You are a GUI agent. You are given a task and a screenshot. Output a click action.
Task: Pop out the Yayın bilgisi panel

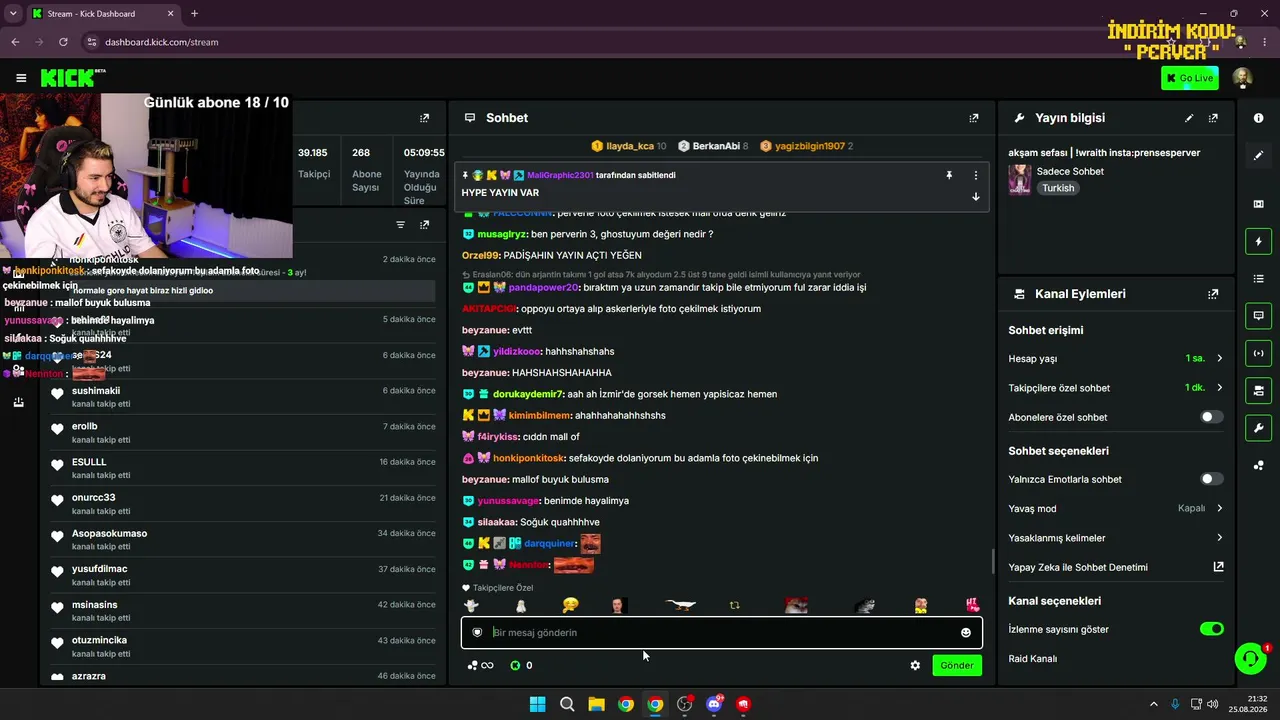pos(1213,118)
